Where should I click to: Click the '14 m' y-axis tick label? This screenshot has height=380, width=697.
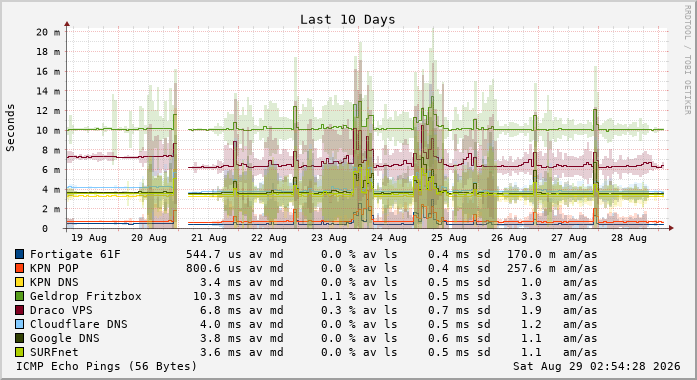48,91
